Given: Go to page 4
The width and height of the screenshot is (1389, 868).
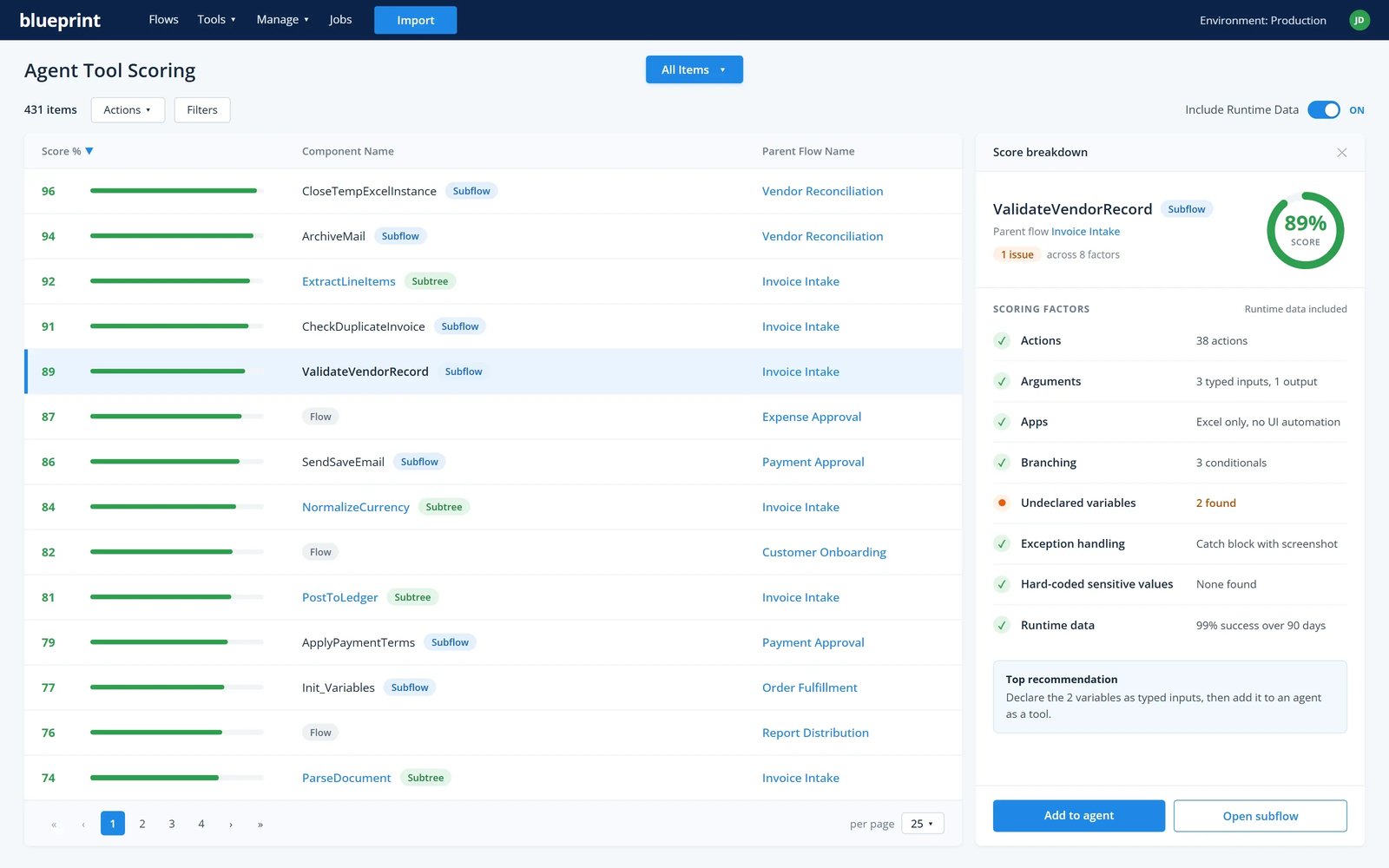Looking at the screenshot, I should coord(201,824).
